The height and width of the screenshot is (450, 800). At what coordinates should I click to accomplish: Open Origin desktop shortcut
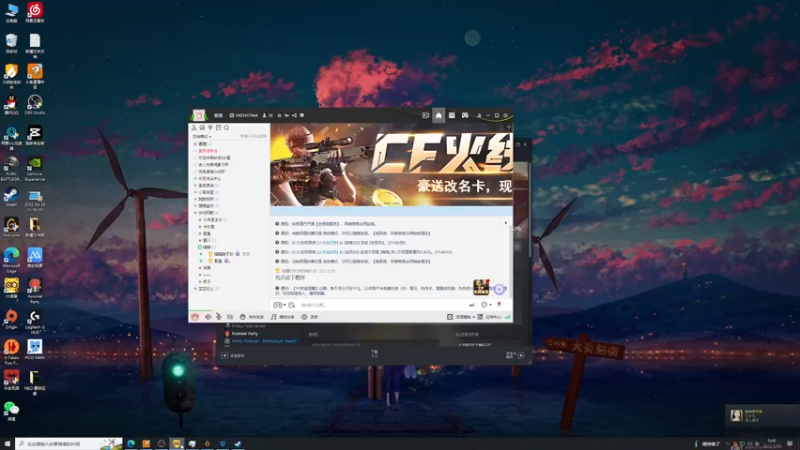(11, 319)
